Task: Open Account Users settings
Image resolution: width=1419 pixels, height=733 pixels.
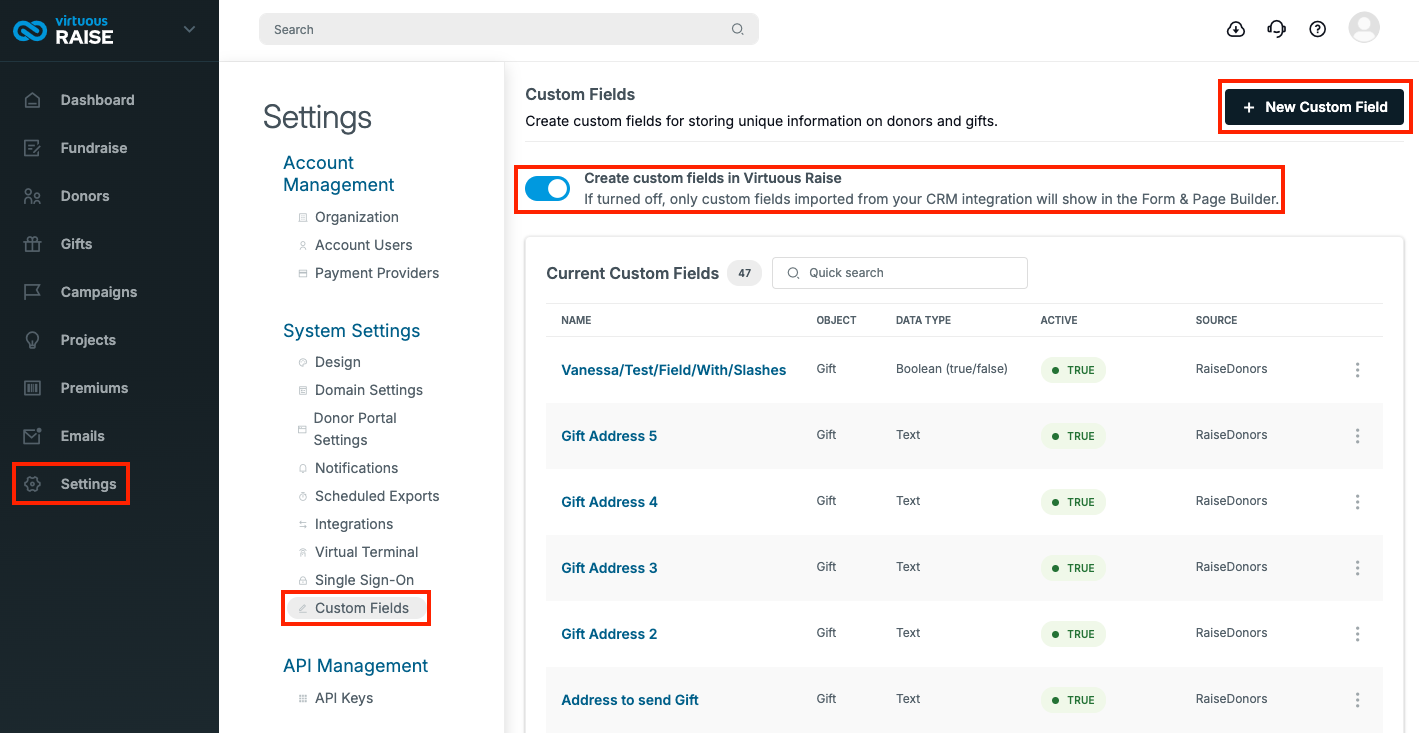Action: pyautogui.click(x=363, y=245)
